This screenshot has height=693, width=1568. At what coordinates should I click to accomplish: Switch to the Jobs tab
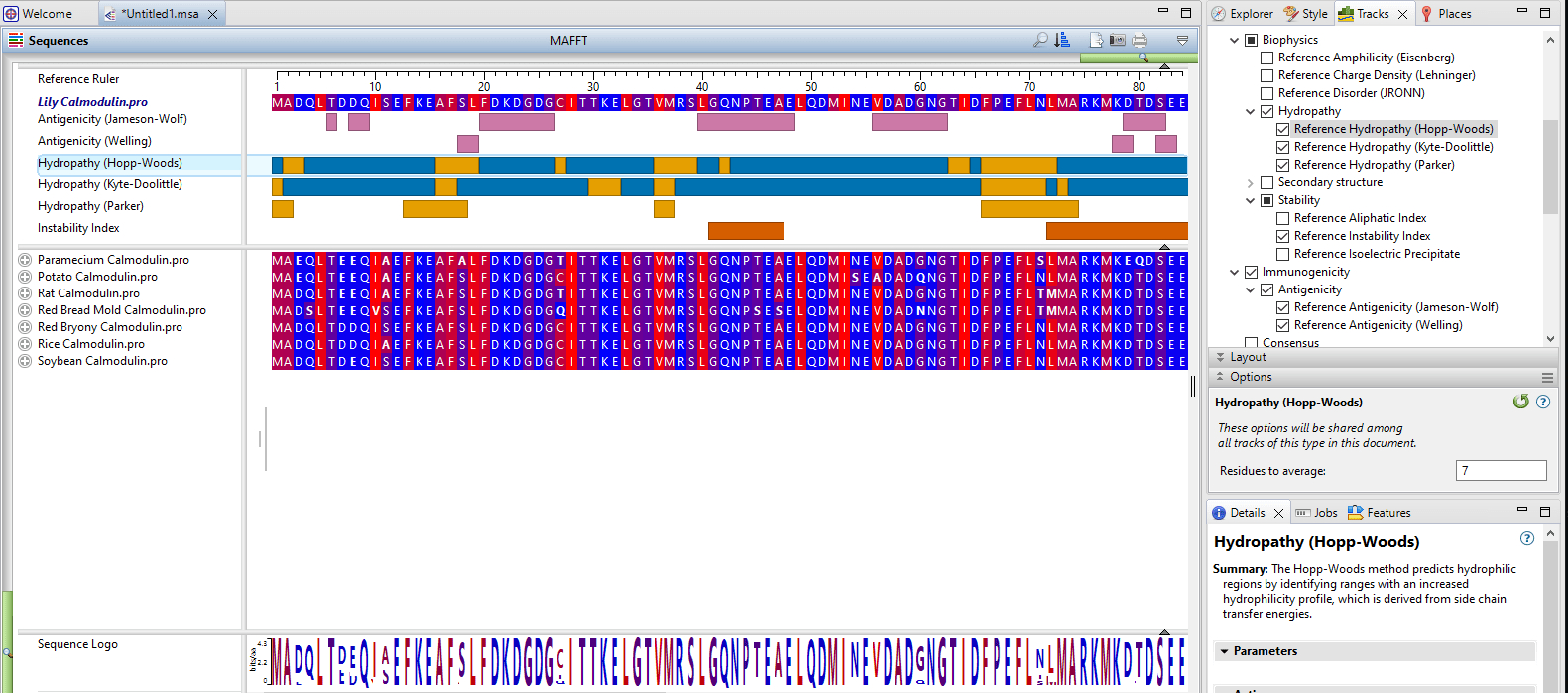click(1316, 513)
